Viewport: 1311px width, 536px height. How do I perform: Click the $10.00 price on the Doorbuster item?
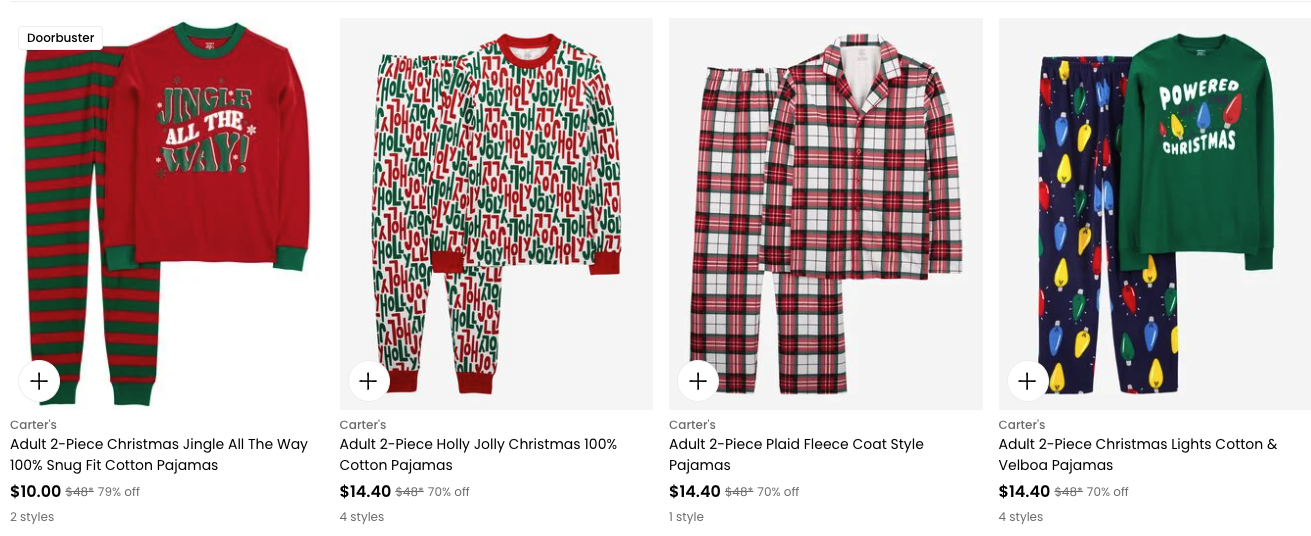tap(36, 491)
